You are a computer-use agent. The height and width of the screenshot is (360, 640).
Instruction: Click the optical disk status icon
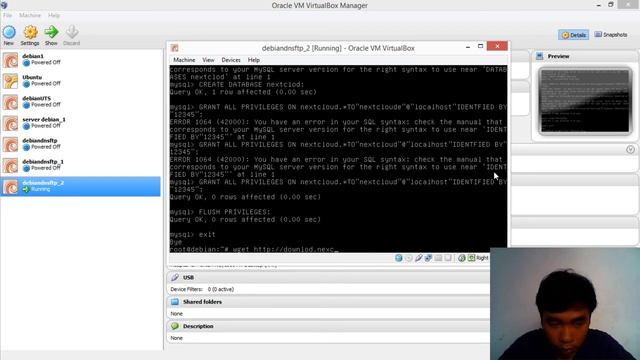pyautogui.click(x=409, y=258)
